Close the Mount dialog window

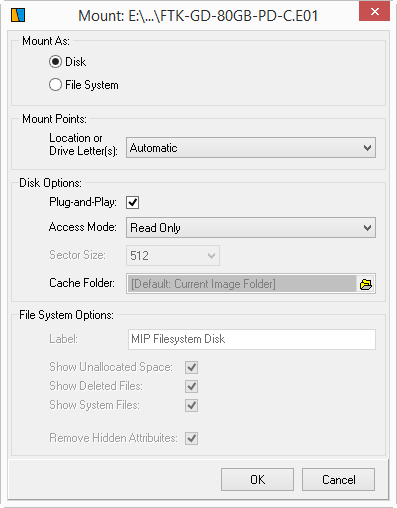[374, 12]
